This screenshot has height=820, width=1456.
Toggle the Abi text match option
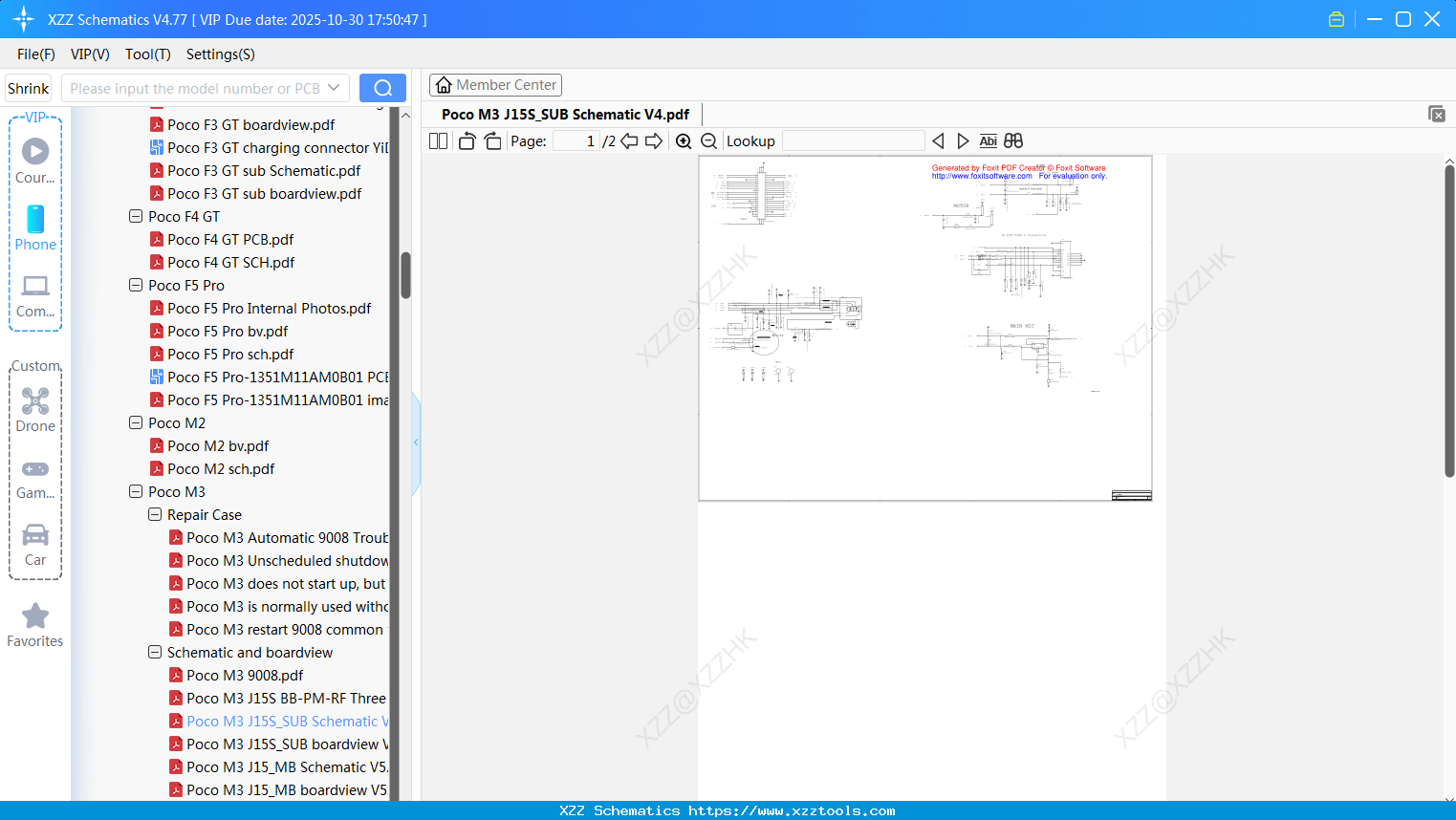tap(988, 140)
